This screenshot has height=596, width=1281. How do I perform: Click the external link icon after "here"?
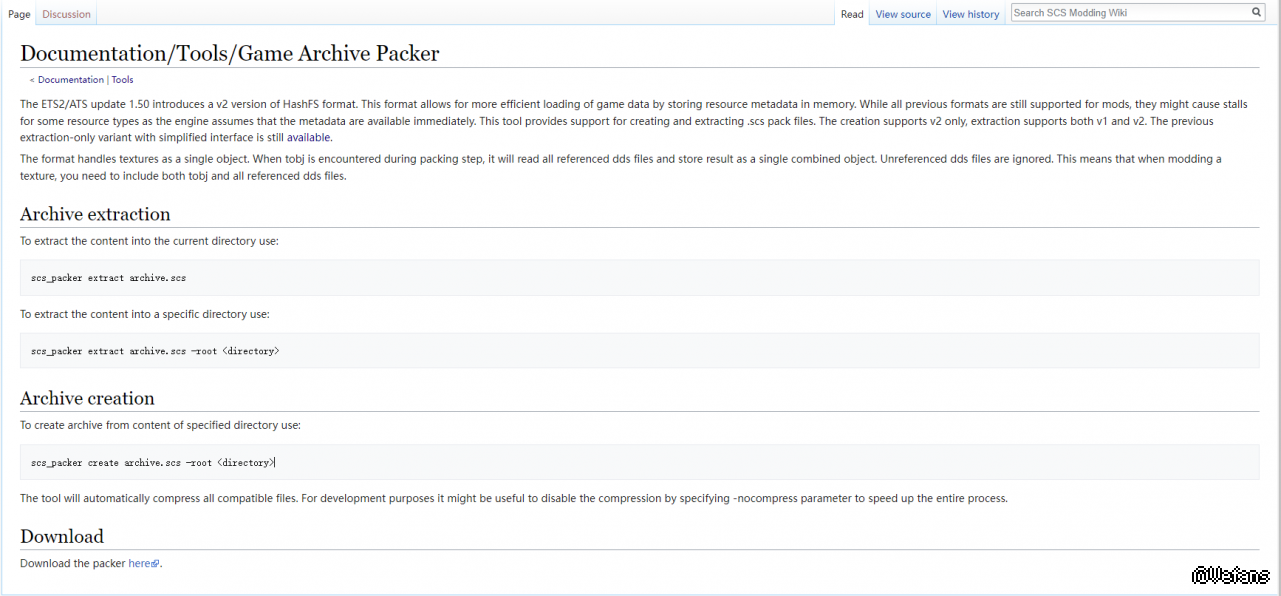click(156, 564)
